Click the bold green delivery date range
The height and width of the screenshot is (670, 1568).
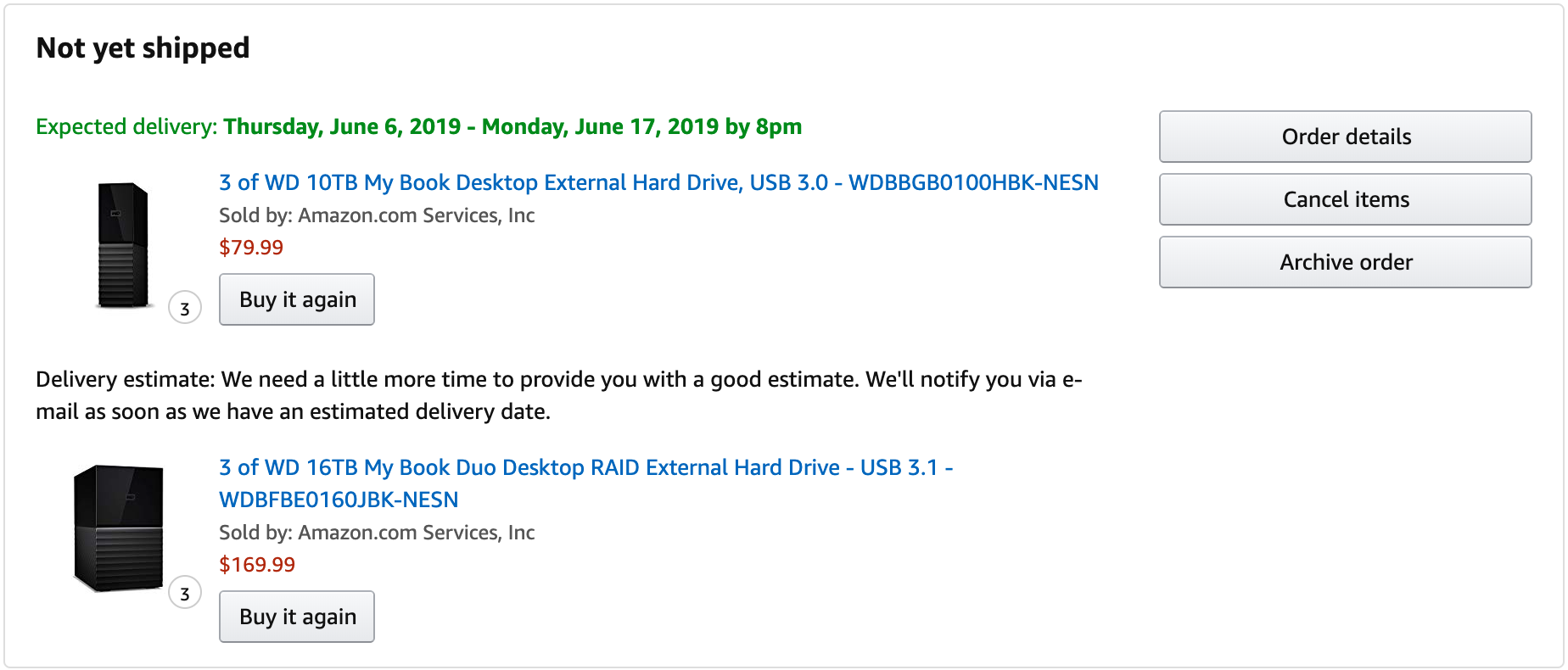click(x=512, y=126)
